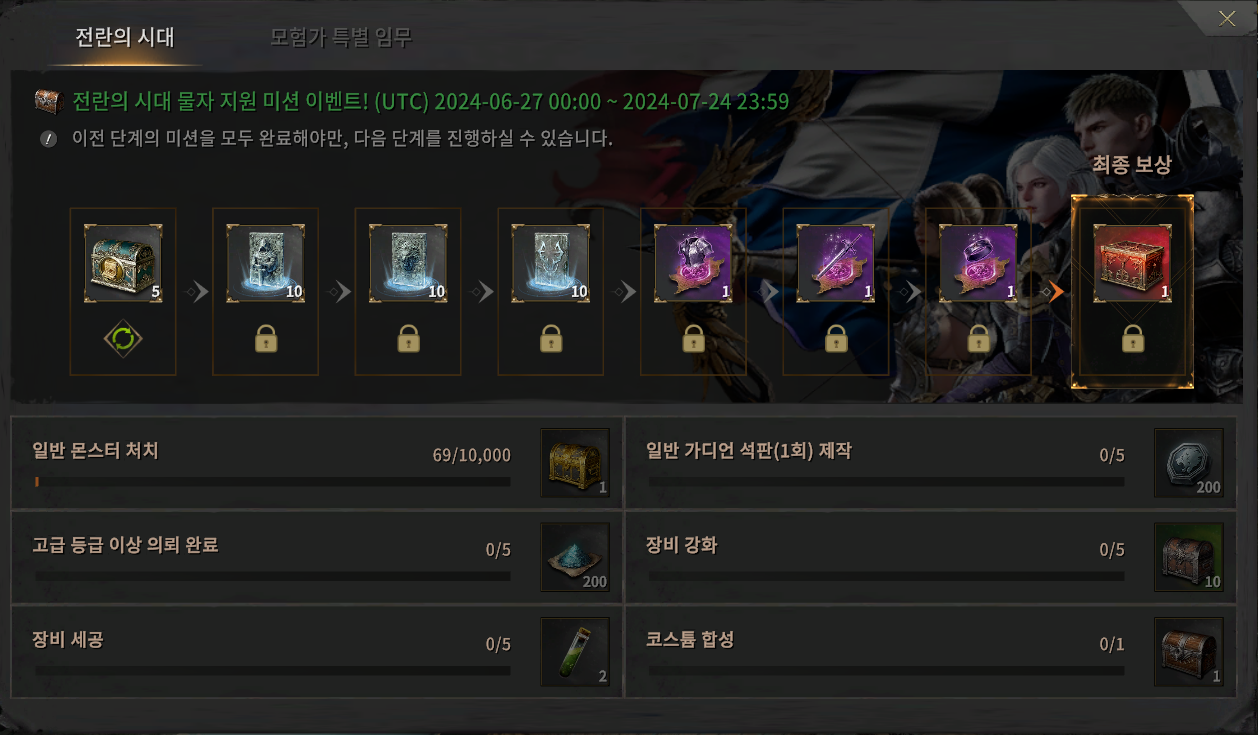Click the blue powder pile reward x200
This screenshot has height=735, width=1258.
[575, 557]
